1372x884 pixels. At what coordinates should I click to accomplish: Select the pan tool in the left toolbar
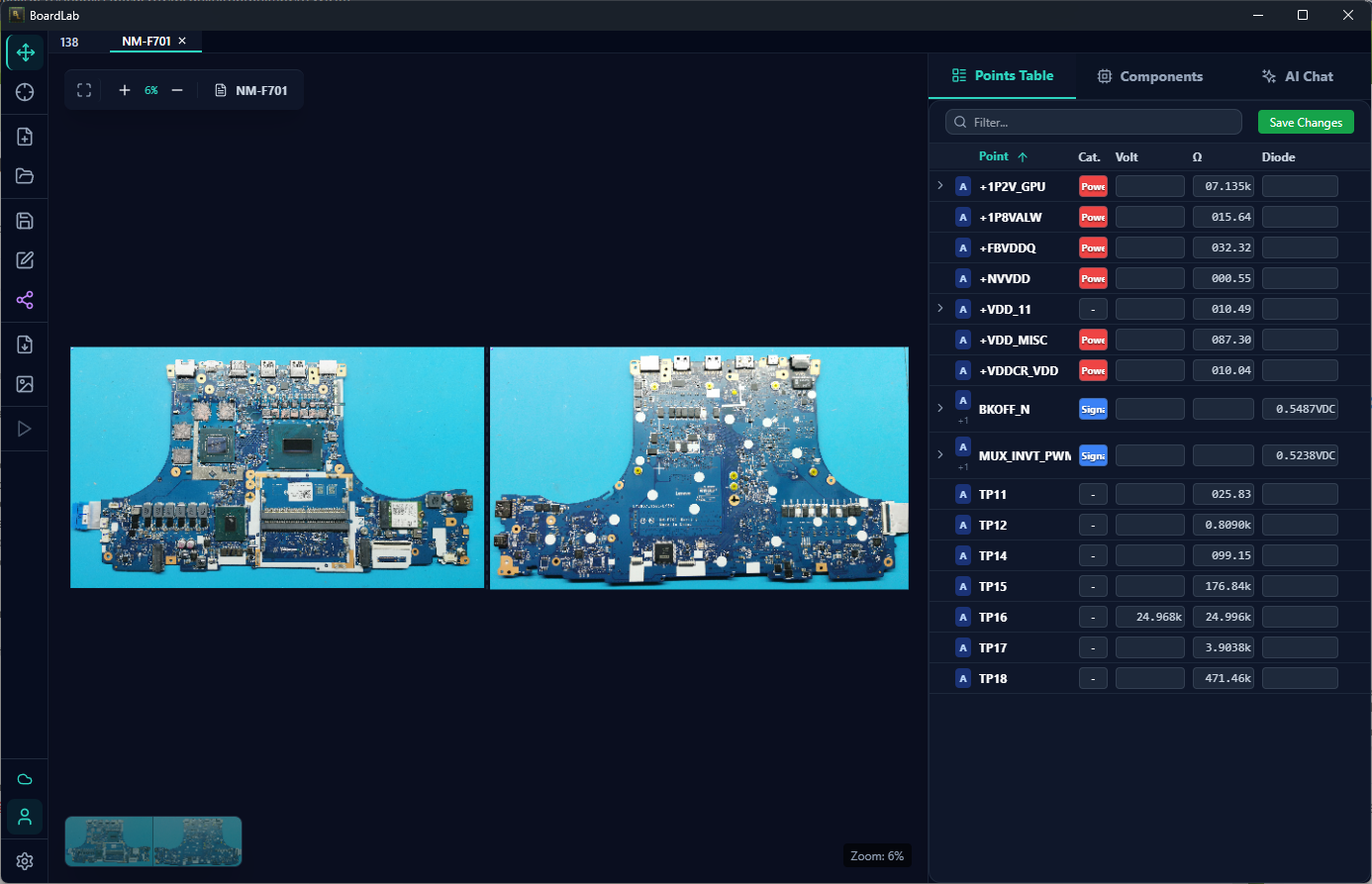point(24,51)
